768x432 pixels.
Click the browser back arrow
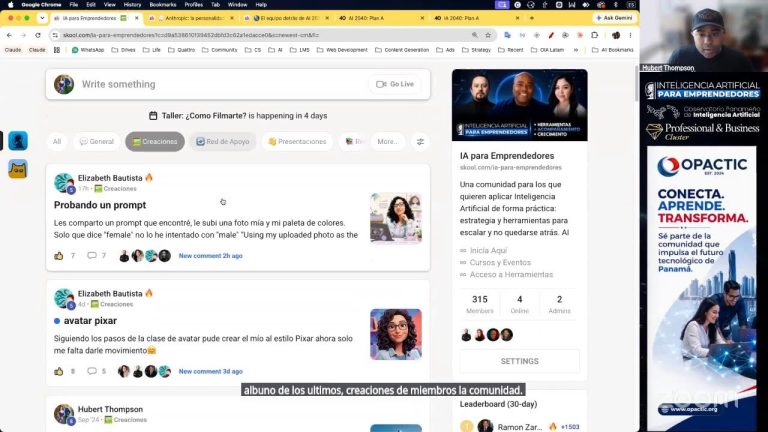pyautogui.click(x=9, y=35)
